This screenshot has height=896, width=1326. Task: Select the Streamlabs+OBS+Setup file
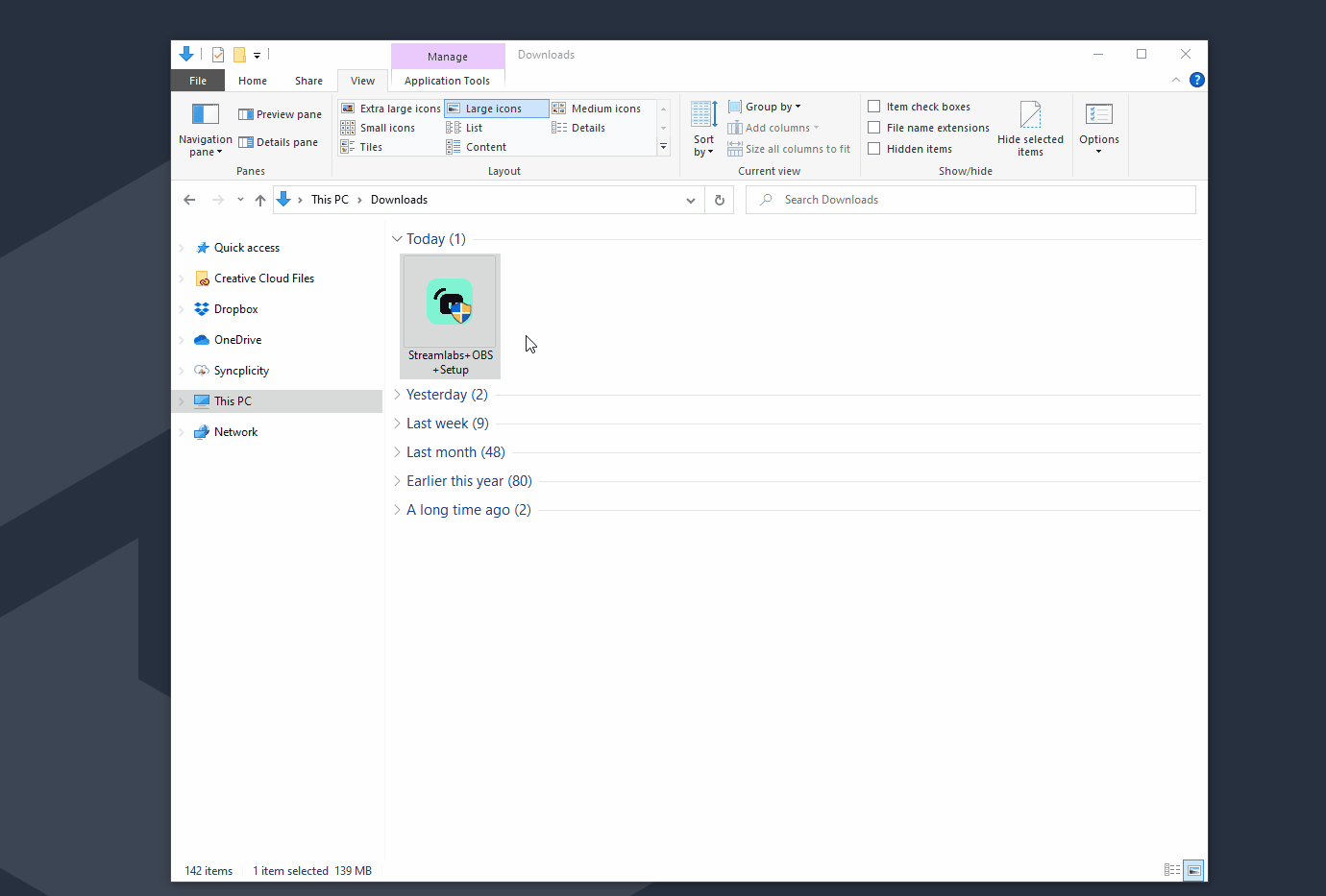(450, 303)
